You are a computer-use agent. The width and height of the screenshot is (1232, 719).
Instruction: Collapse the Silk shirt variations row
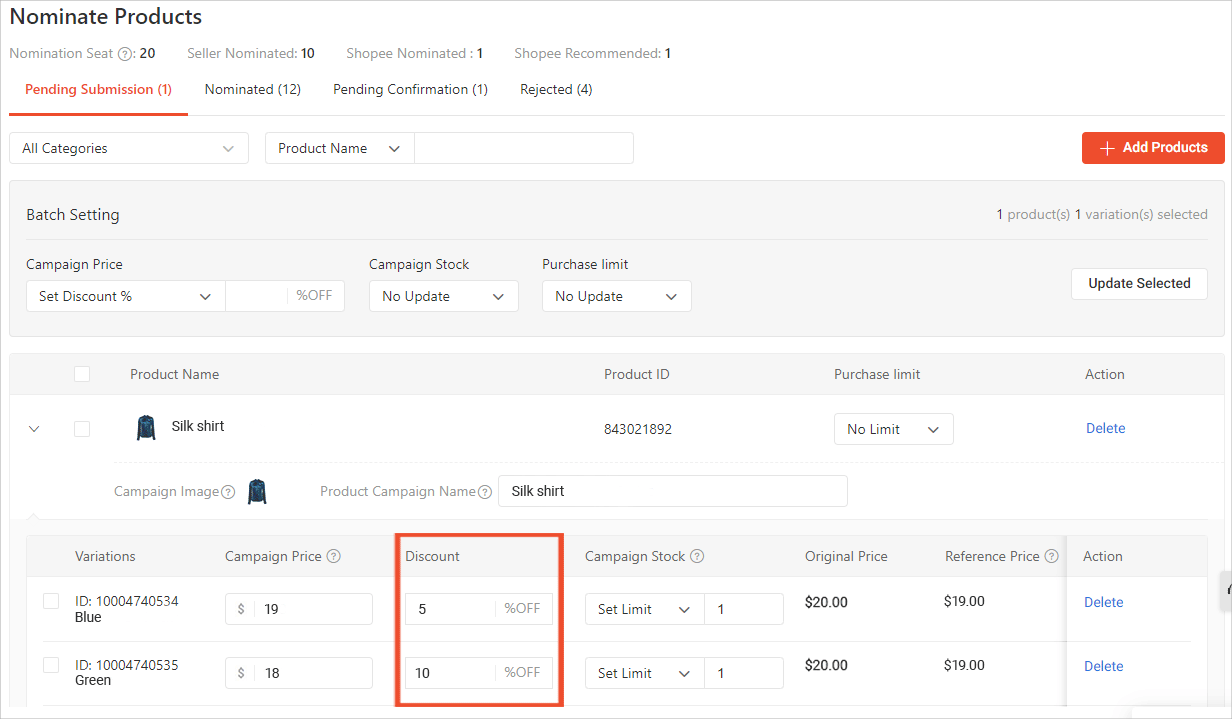33,428
